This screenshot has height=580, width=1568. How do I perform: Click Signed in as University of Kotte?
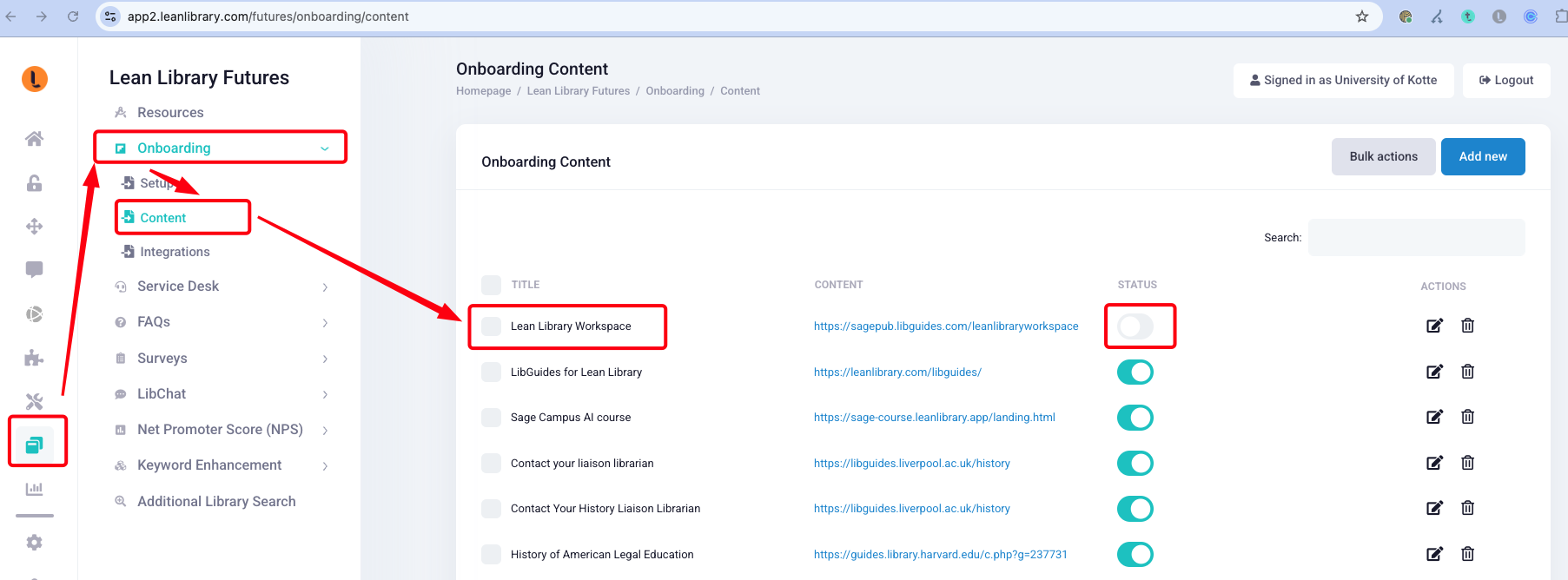[1343, 80]
